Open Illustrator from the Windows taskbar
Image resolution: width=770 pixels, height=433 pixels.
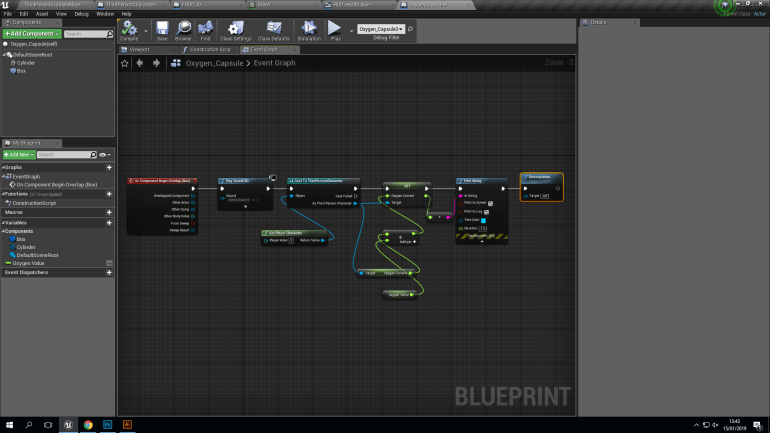[x=127, y=425]
